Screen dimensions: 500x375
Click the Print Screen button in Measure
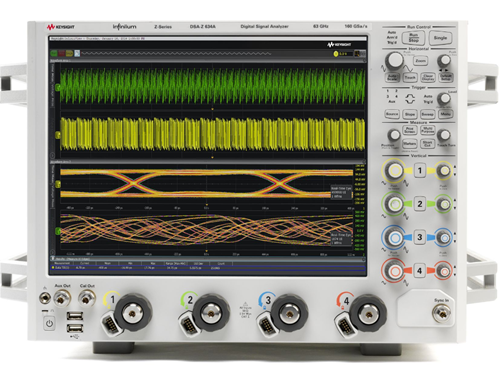[410, 130]
